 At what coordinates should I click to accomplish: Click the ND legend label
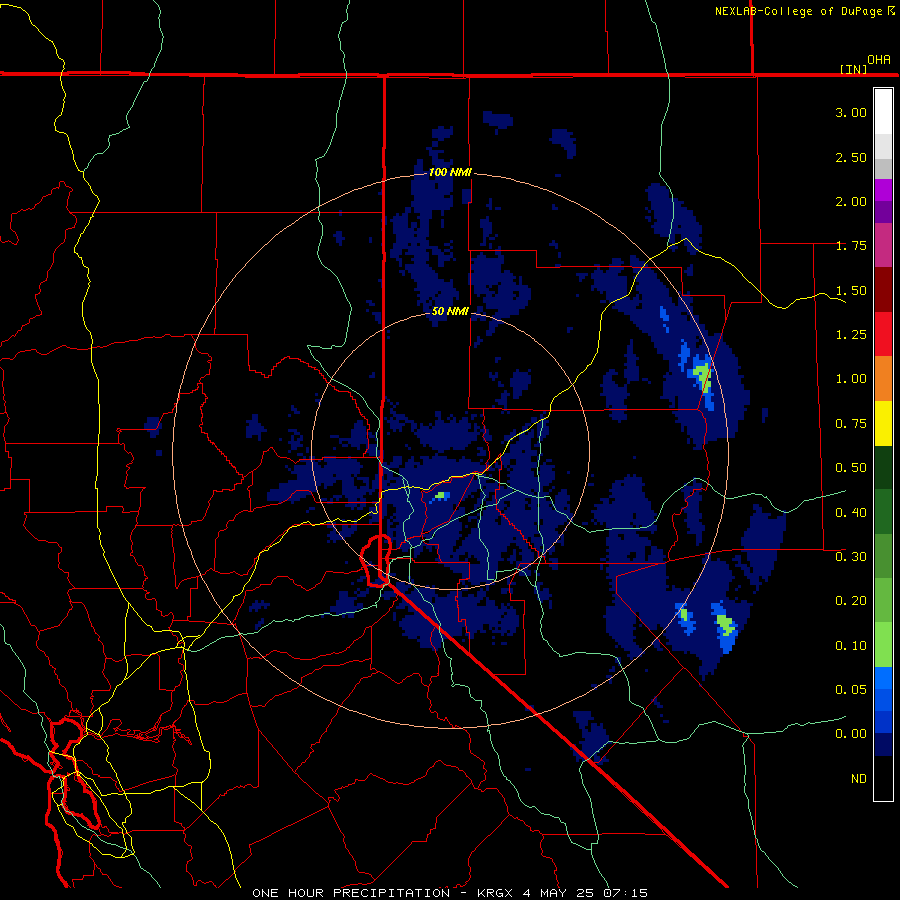859,779
